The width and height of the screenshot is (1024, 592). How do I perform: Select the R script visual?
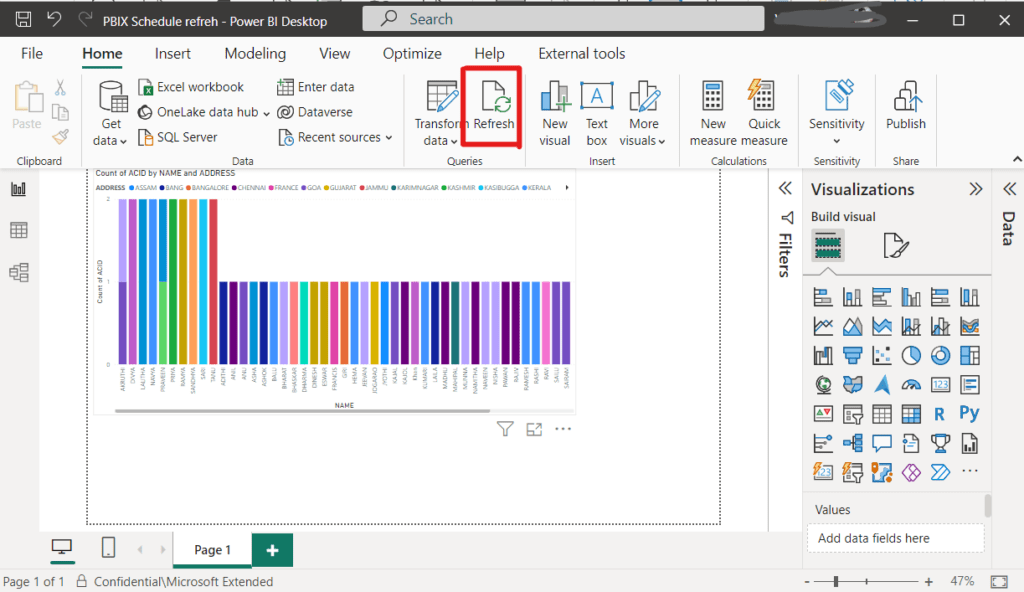(x=940, y=414)
